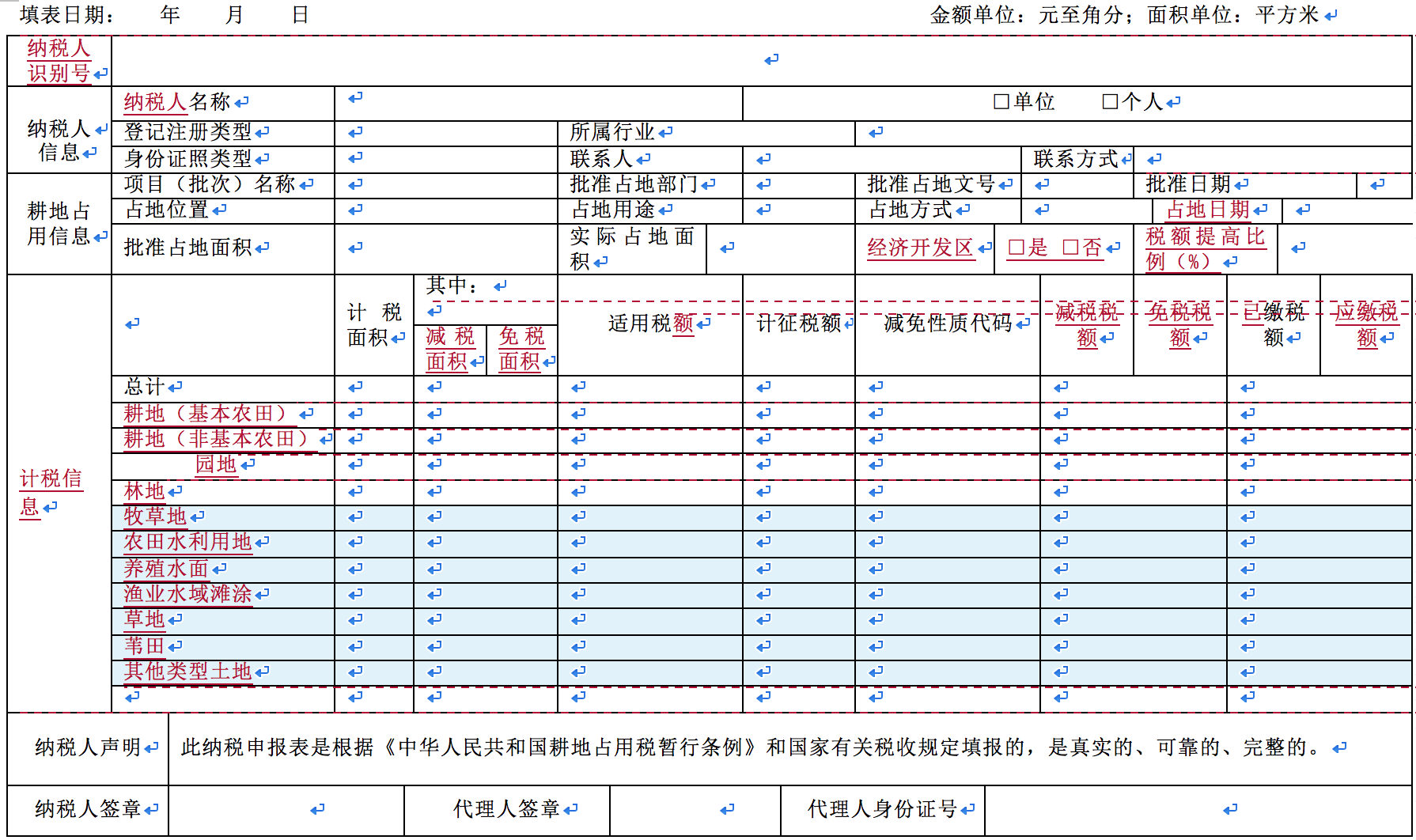Viewport: 1416px width, 840px height.
Task: Click the 纳税人信息 section label
Action: tap(59, 140)
